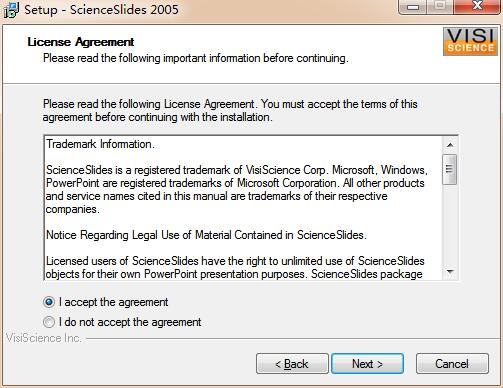Click inside the license agreement text box
The width and height of the screenshot is (503, 388).
243,208
